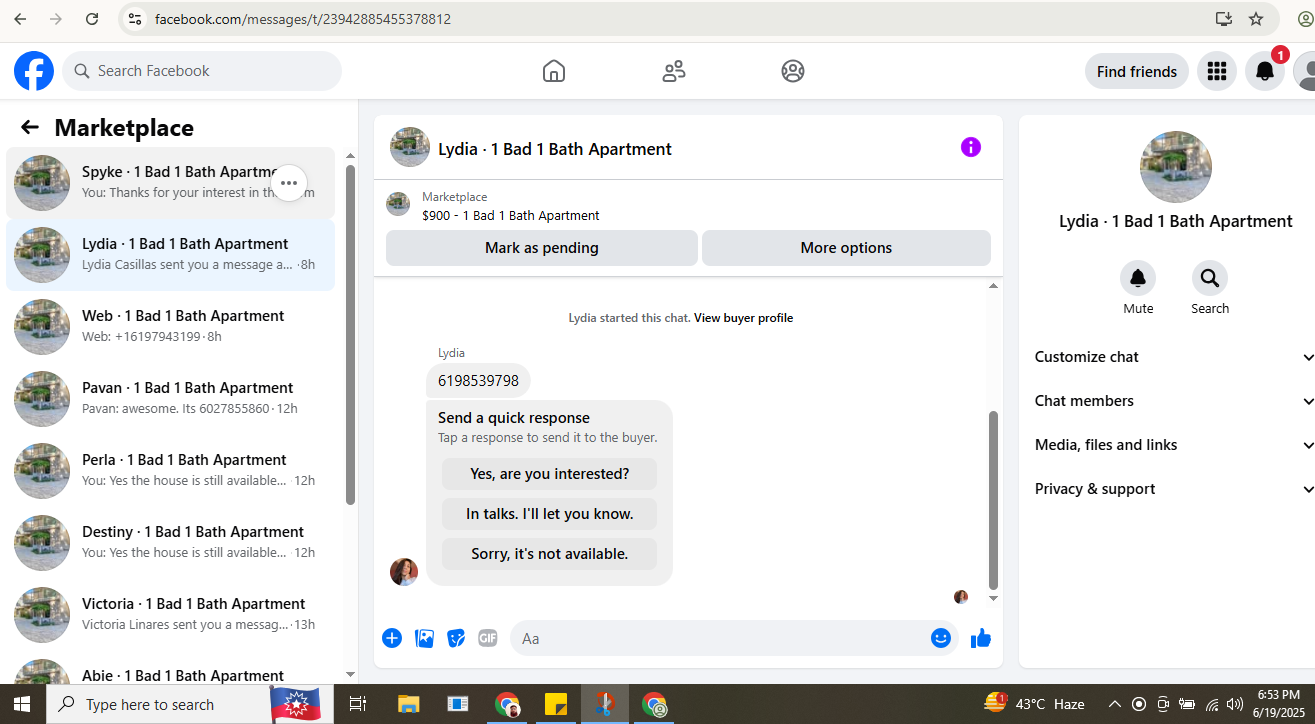Expand Media, files and links section

tap(1174, 445)
